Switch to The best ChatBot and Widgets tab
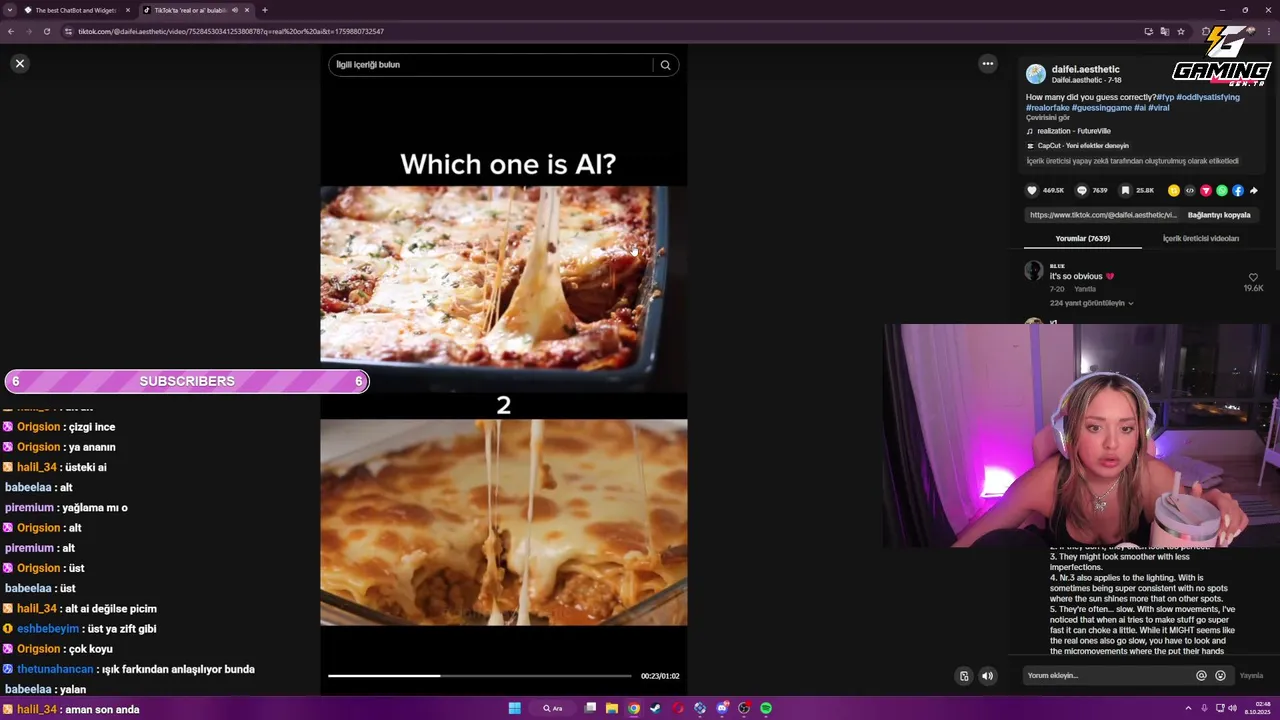This screenshot has width=1280, height=720. pyautogui.click(x=77, y=10)
